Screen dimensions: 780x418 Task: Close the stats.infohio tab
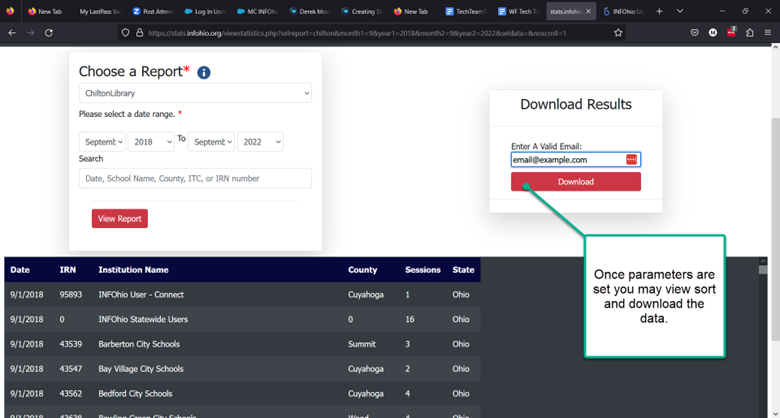click(x=588, y=11)
